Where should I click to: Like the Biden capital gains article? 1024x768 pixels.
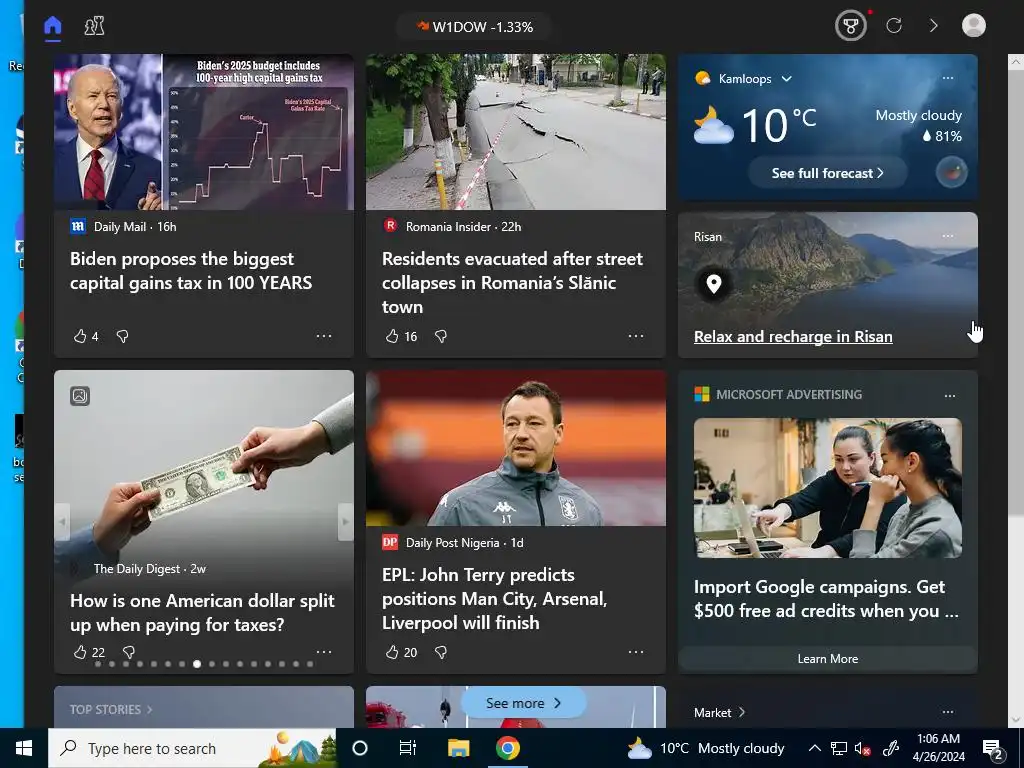pyautogui.click(x=80, y=336)
